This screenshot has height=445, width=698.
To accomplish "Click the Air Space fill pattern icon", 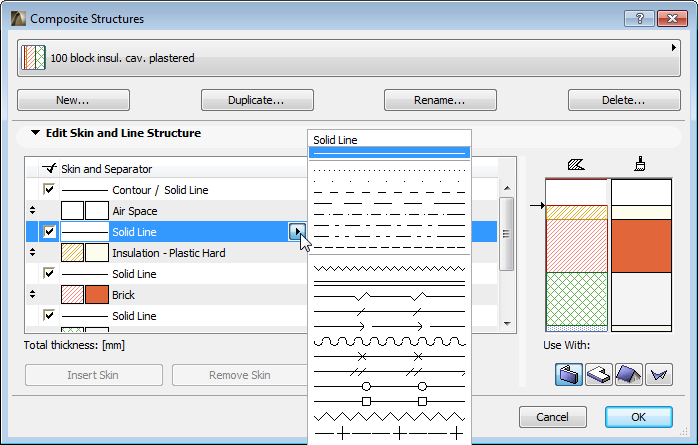I will [72, 210].
